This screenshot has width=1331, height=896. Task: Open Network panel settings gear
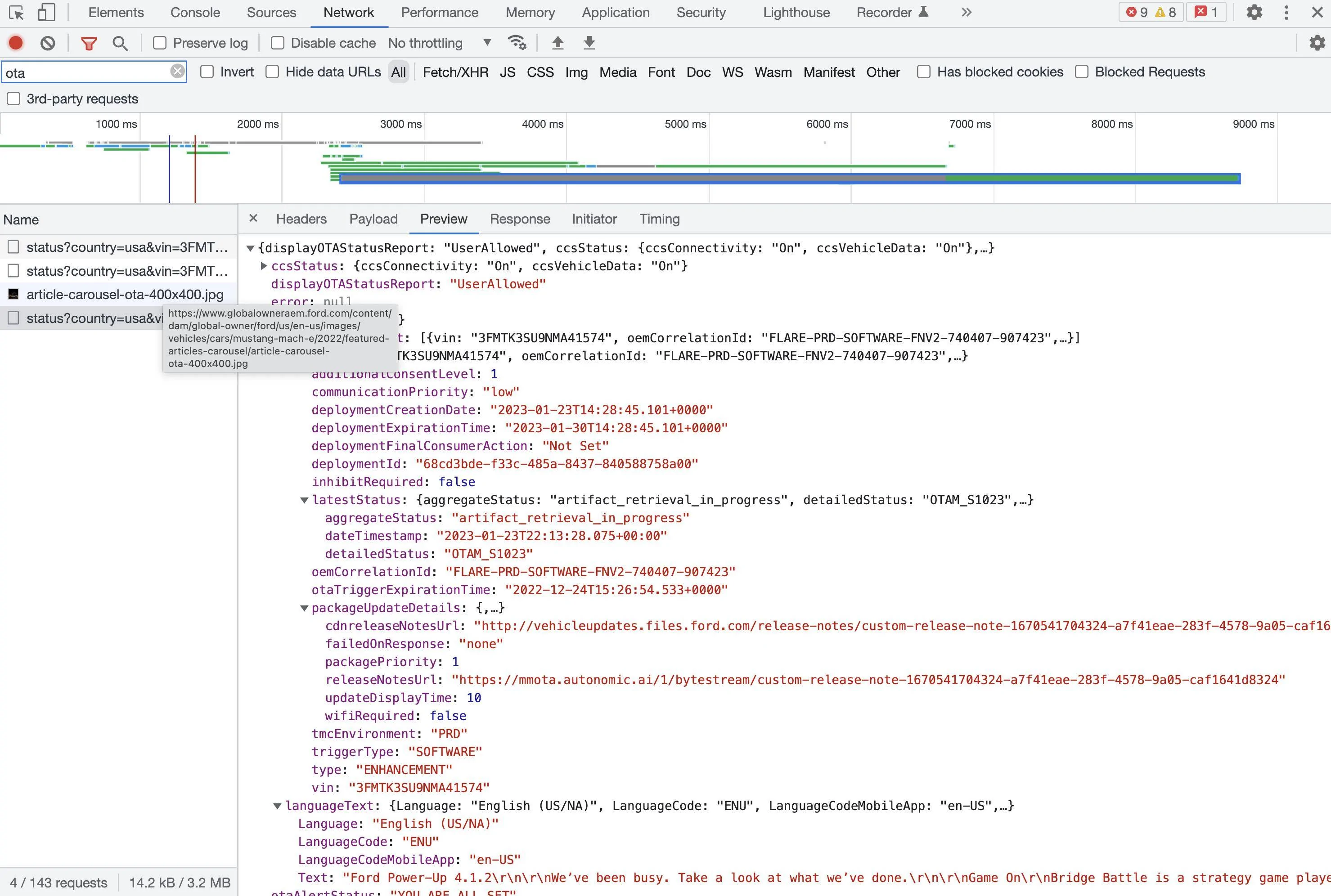1318,43
